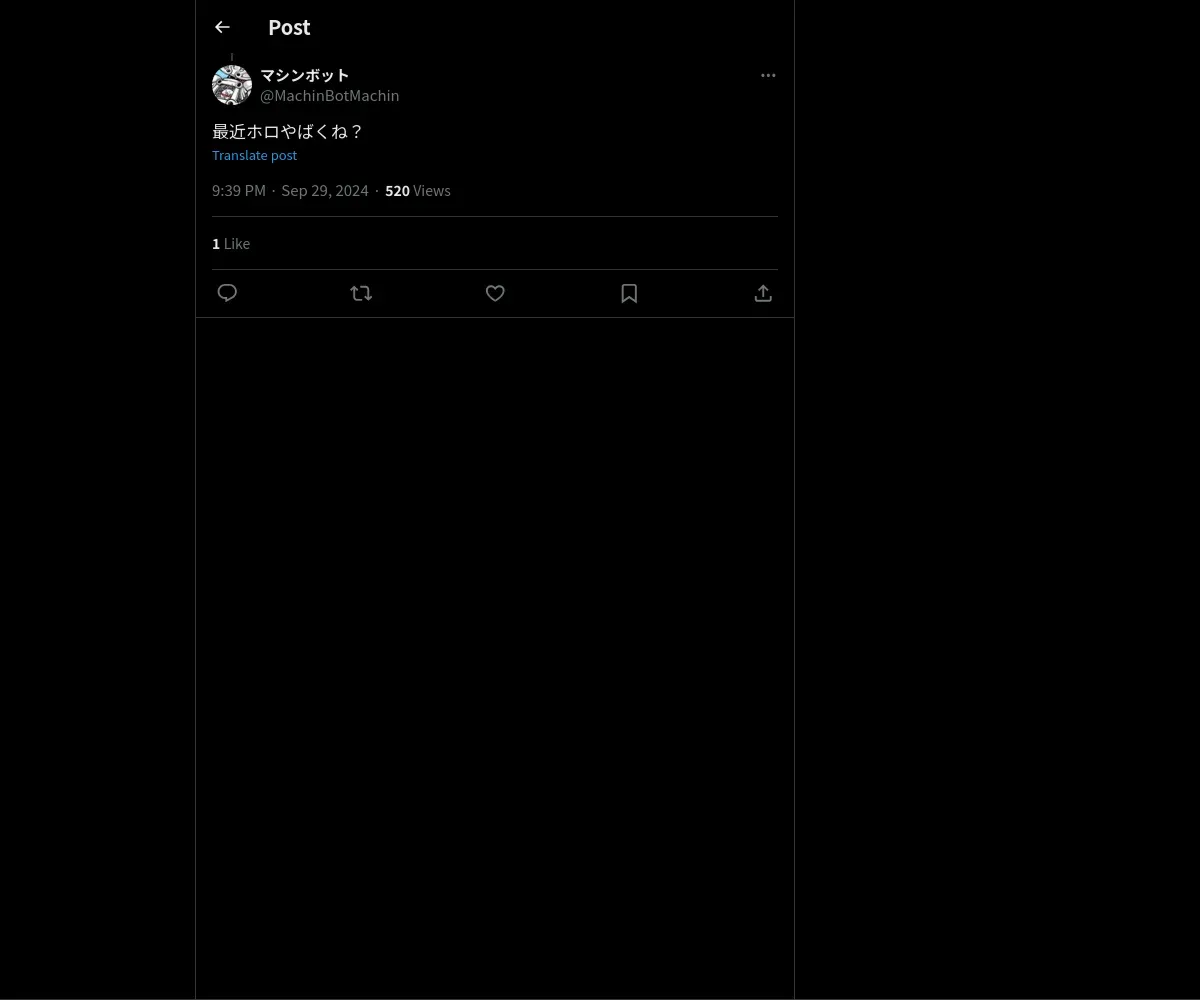Image resolution: width=1200 pixels, height=1000 pixels.
Task: Open the three-dot more options menu
Action: coord(768,75)
